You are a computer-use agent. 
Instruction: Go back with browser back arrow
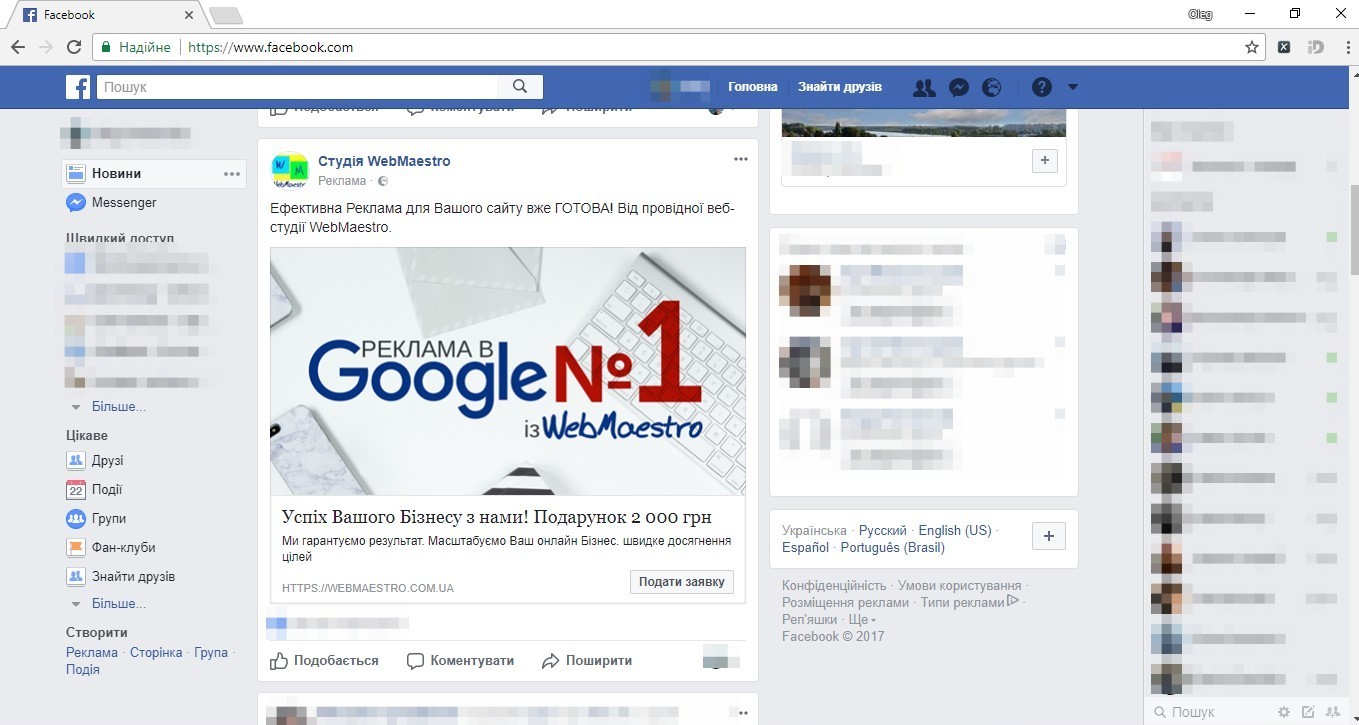[x=18, y=47]
